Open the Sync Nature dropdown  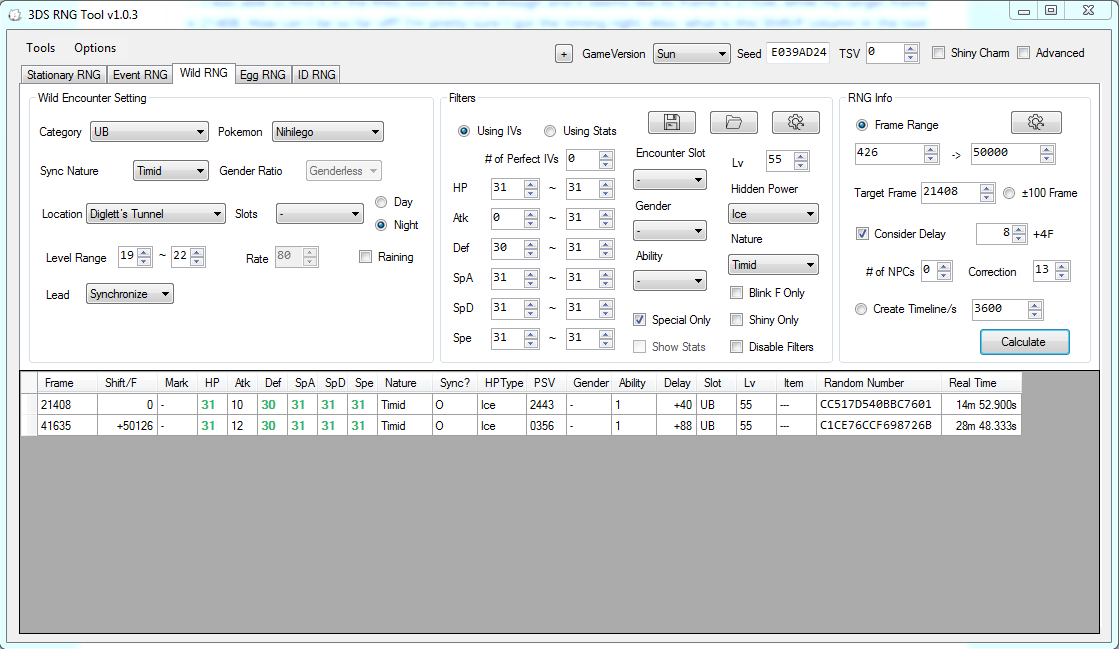point(171,171)
